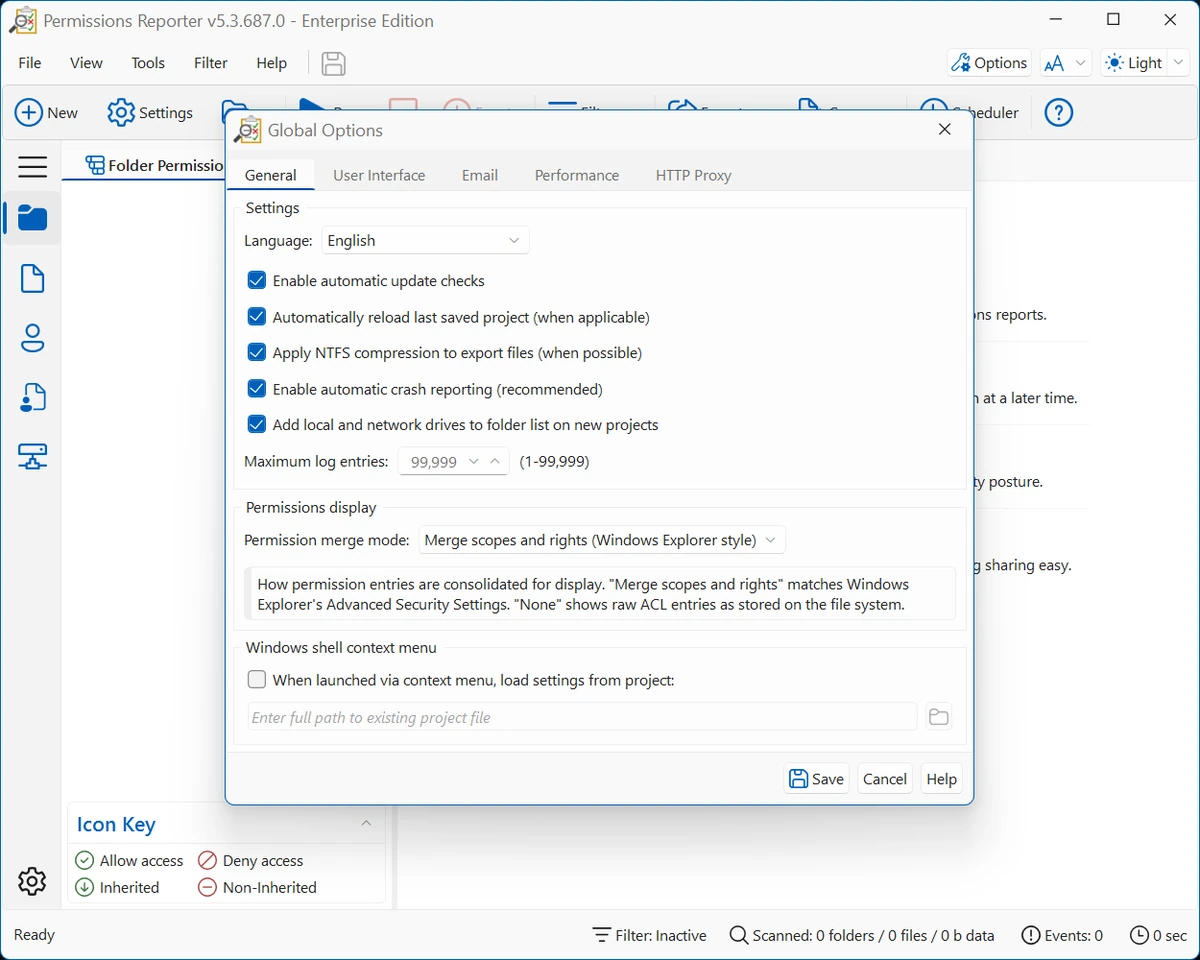Uncheck Automatically reload last saved project
This screenshot has width=1200, height=960.
pos(257,317)
